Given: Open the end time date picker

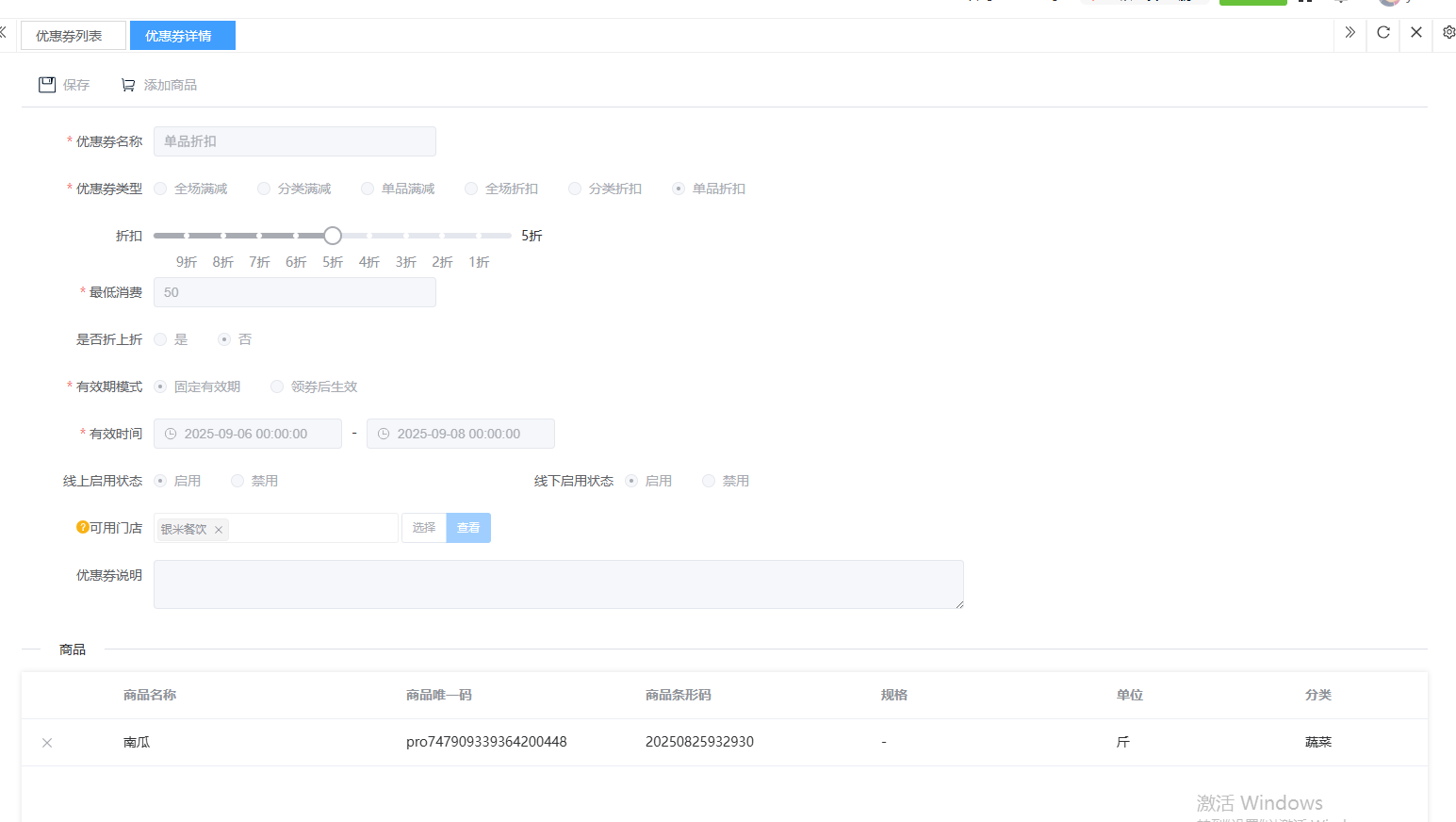Looking at the screenshot, I should point(460,434).
